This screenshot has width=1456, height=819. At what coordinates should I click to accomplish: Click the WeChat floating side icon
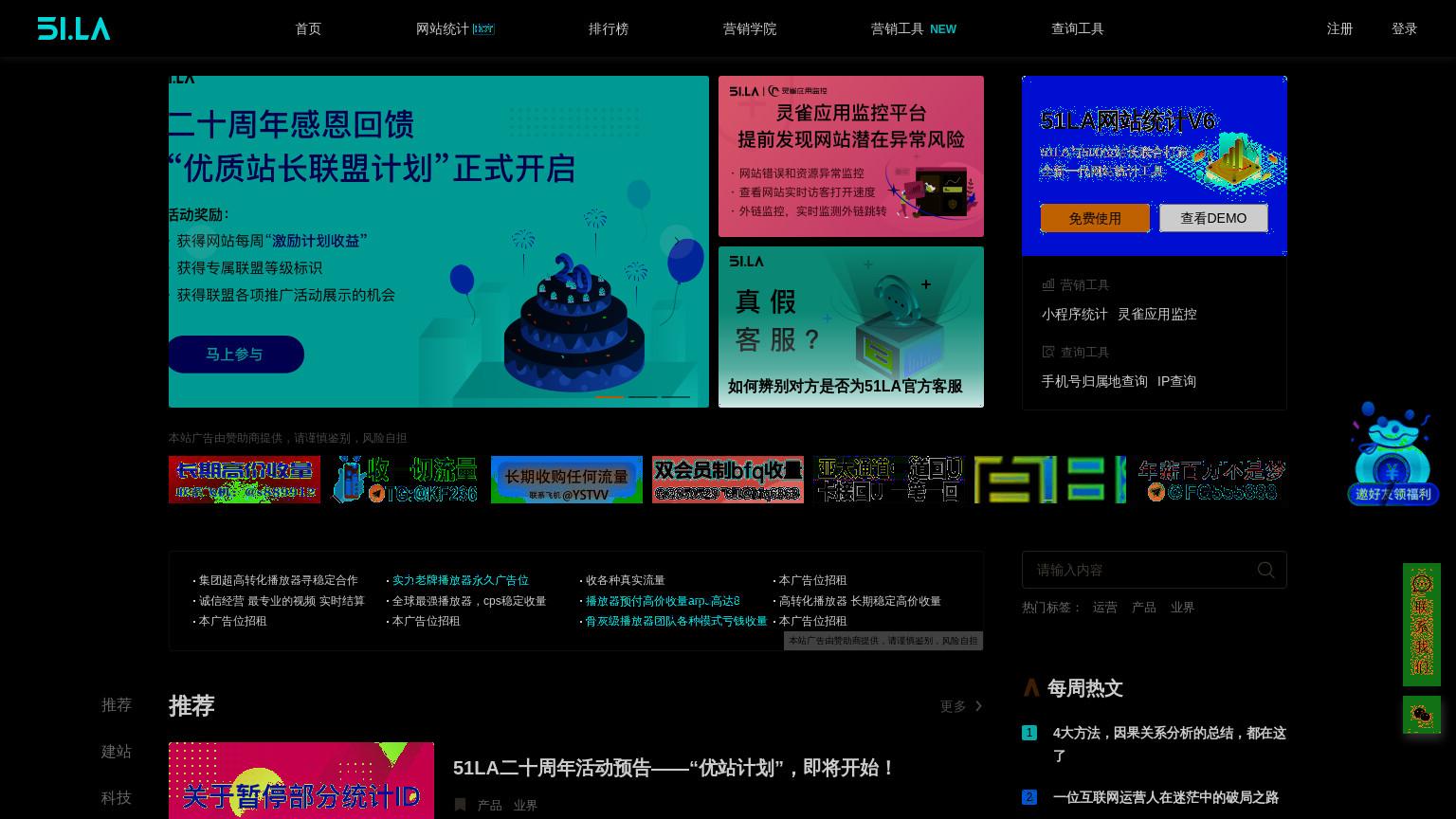point(1422,715)
